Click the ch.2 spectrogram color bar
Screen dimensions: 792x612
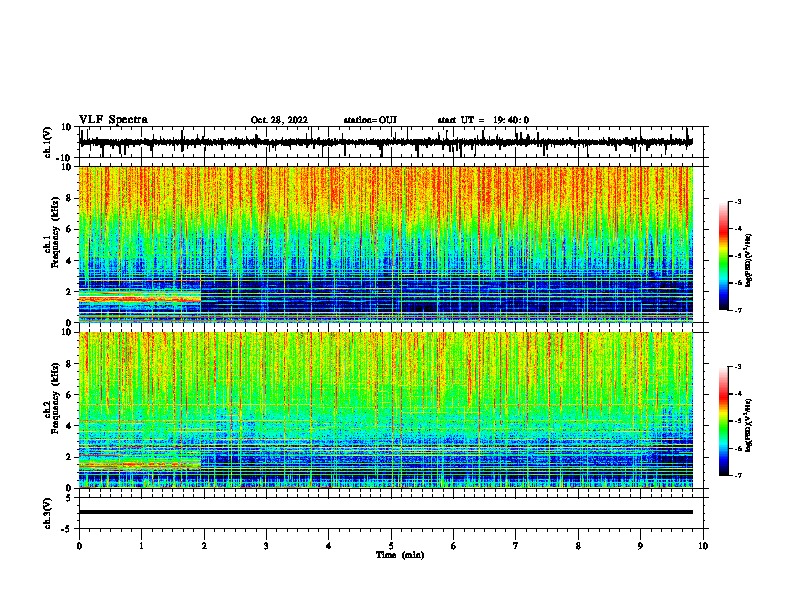(723, 421)
